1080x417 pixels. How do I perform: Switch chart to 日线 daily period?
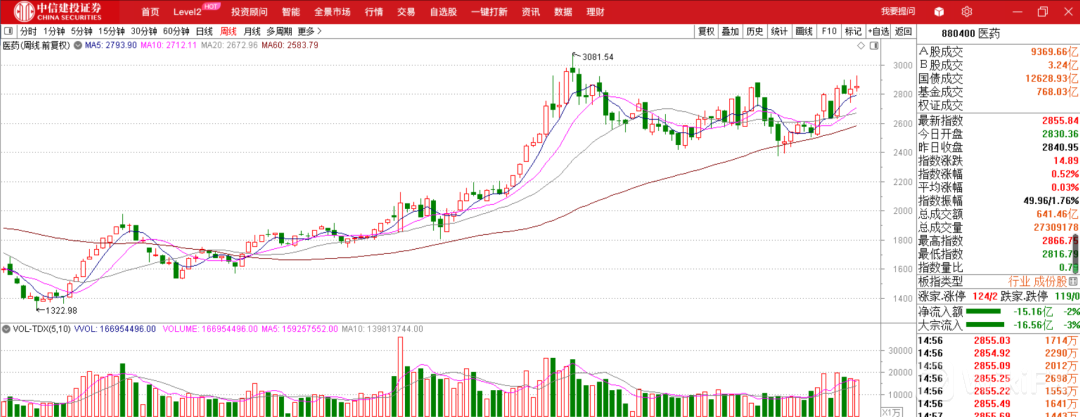pyautogui.click(x=204, y=31)
